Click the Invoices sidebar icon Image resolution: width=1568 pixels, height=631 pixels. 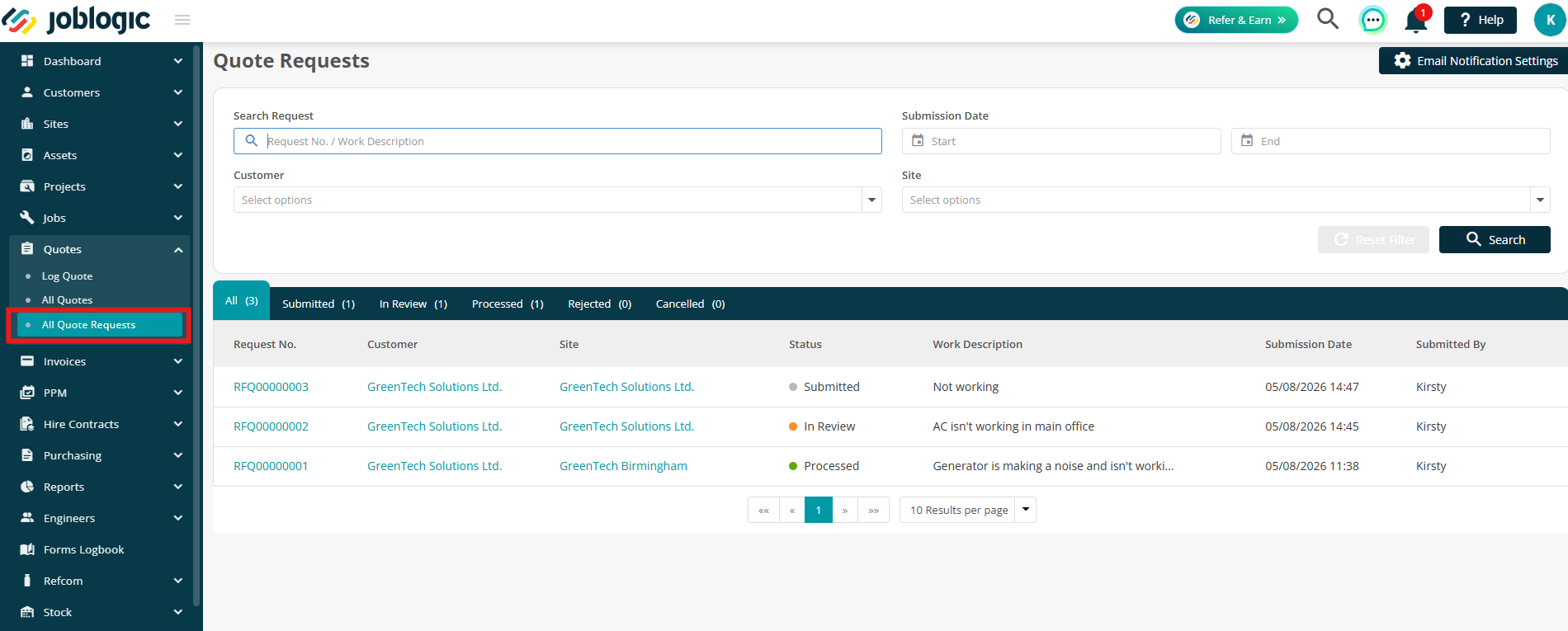[27, 361]
